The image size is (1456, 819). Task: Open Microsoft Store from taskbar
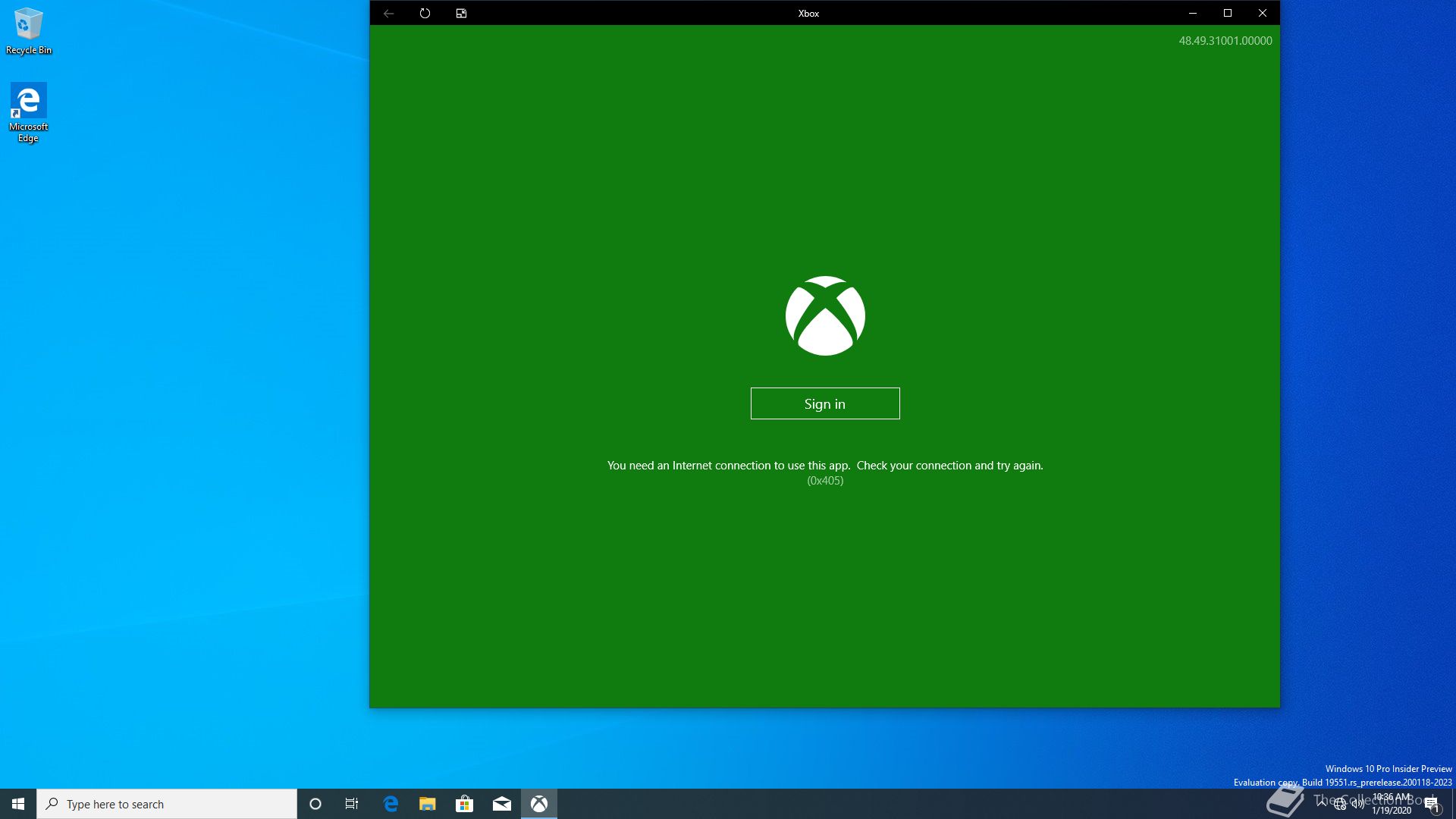pos(465,804)
